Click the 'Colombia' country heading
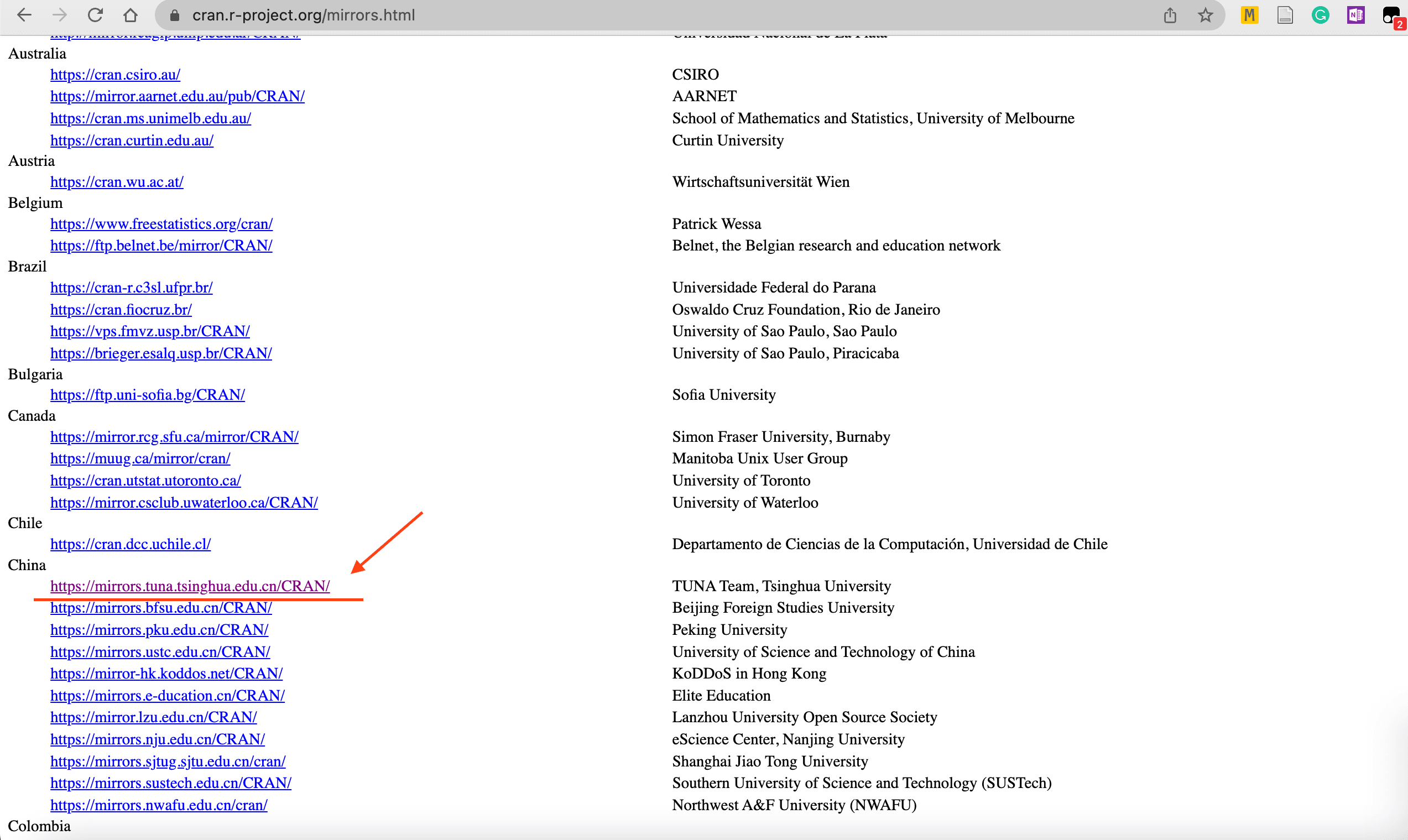The height and width of the screenshot is (840, 1408). 39,826
